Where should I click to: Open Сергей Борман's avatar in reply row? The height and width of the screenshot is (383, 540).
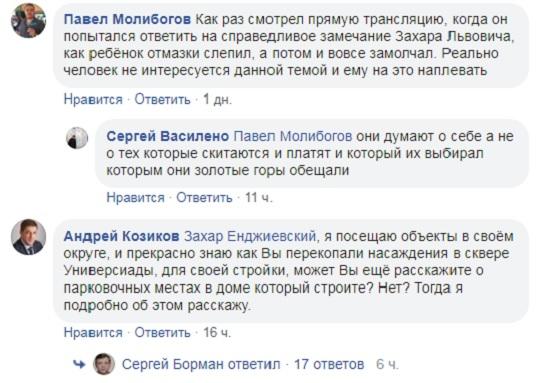104,364
